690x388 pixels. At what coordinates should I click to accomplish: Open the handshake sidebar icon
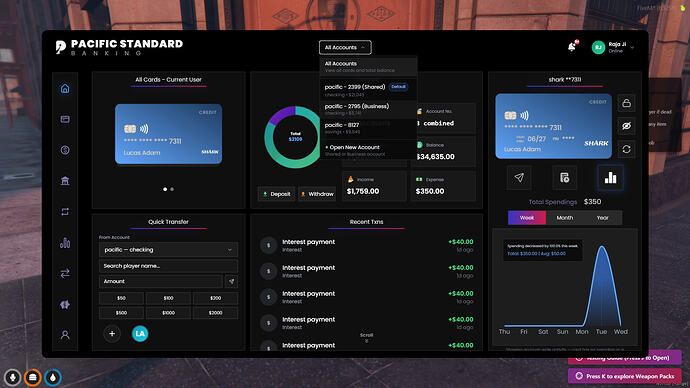pos(65,304)
